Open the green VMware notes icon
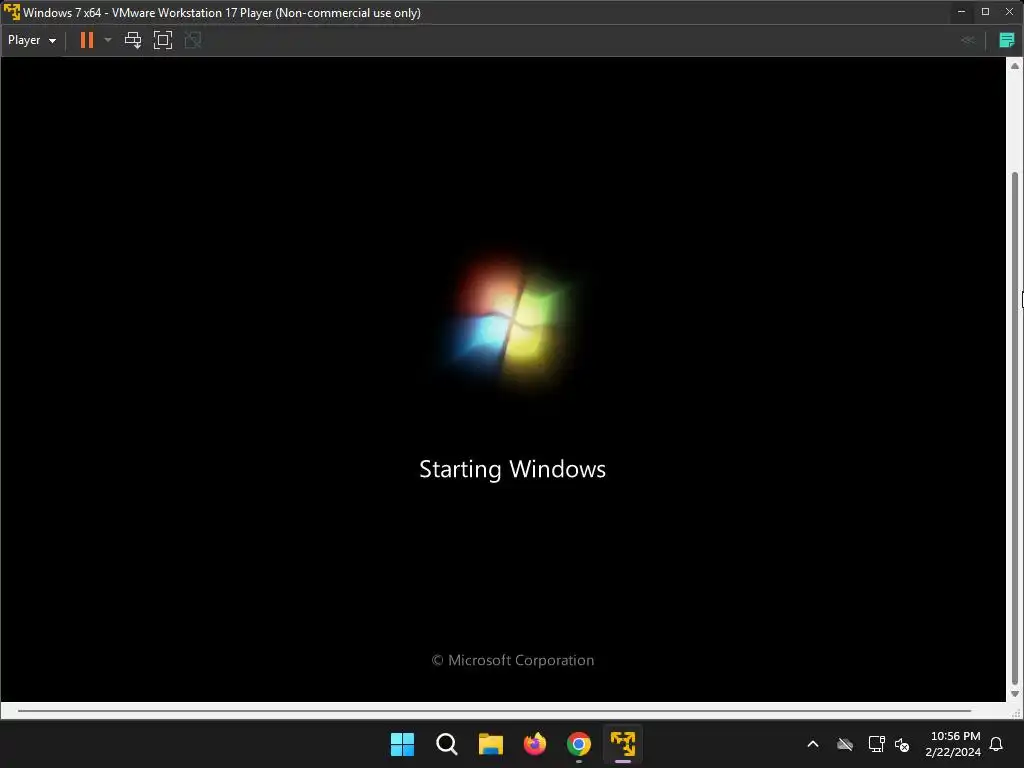The width and height of the screenshot is (1024, 768). (1006, 40)
